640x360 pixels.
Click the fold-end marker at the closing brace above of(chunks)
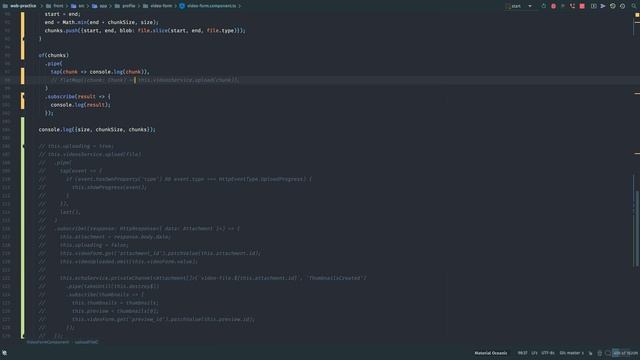click(x=23, y=39)
